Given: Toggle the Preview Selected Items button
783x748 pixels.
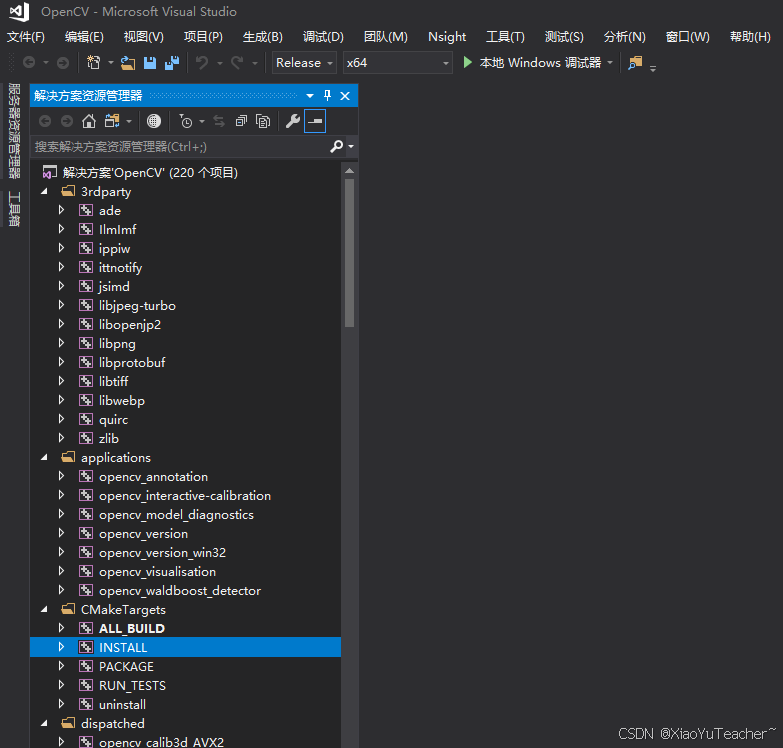Looking at the screenshot, I should coord(315,121).
